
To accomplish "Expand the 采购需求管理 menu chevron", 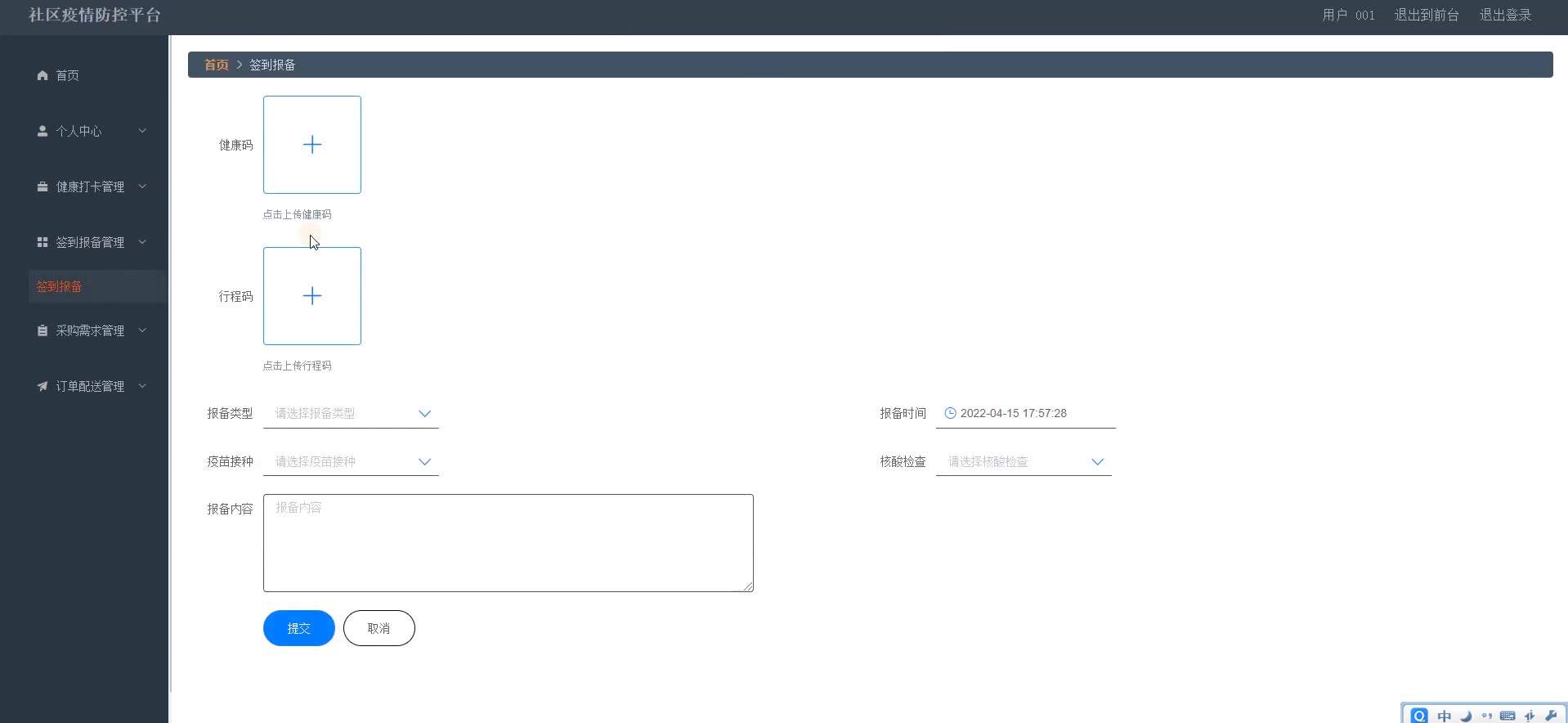I will tap(142, 330).
